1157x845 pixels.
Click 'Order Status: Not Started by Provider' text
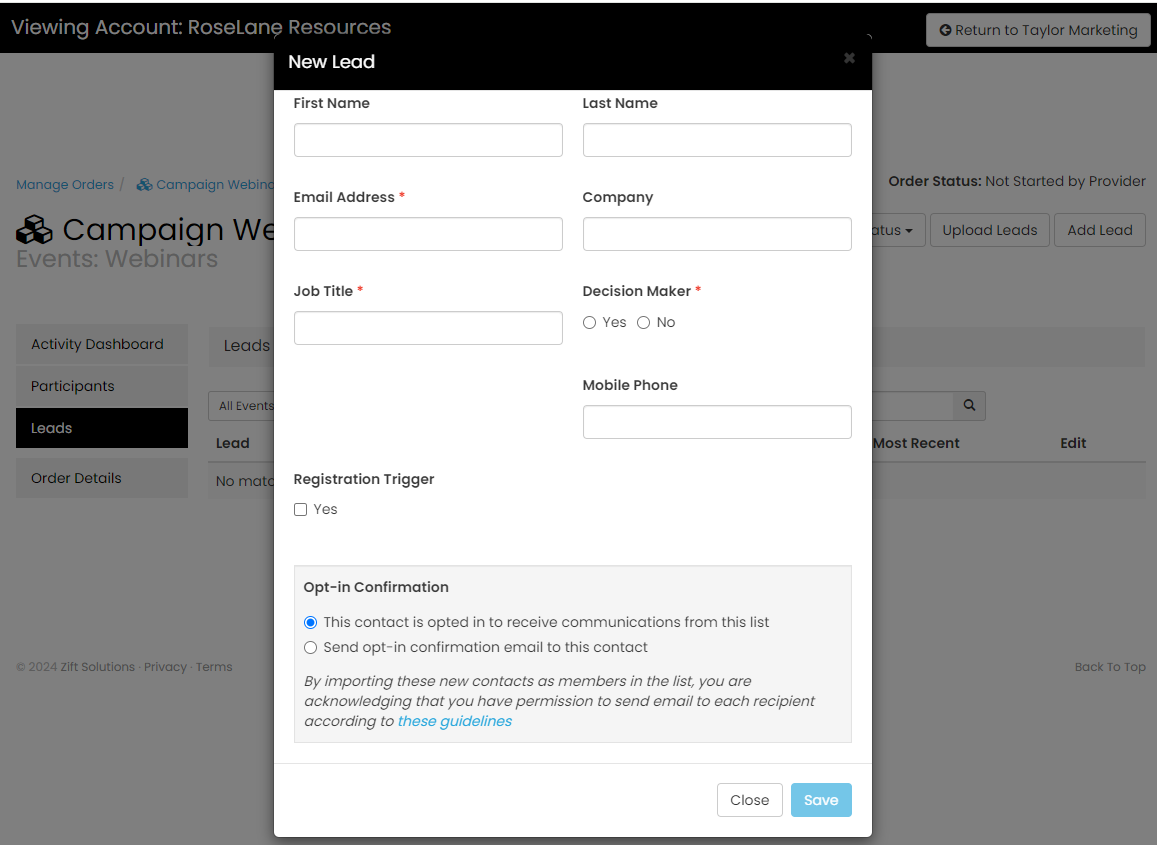click(1017, 182)
